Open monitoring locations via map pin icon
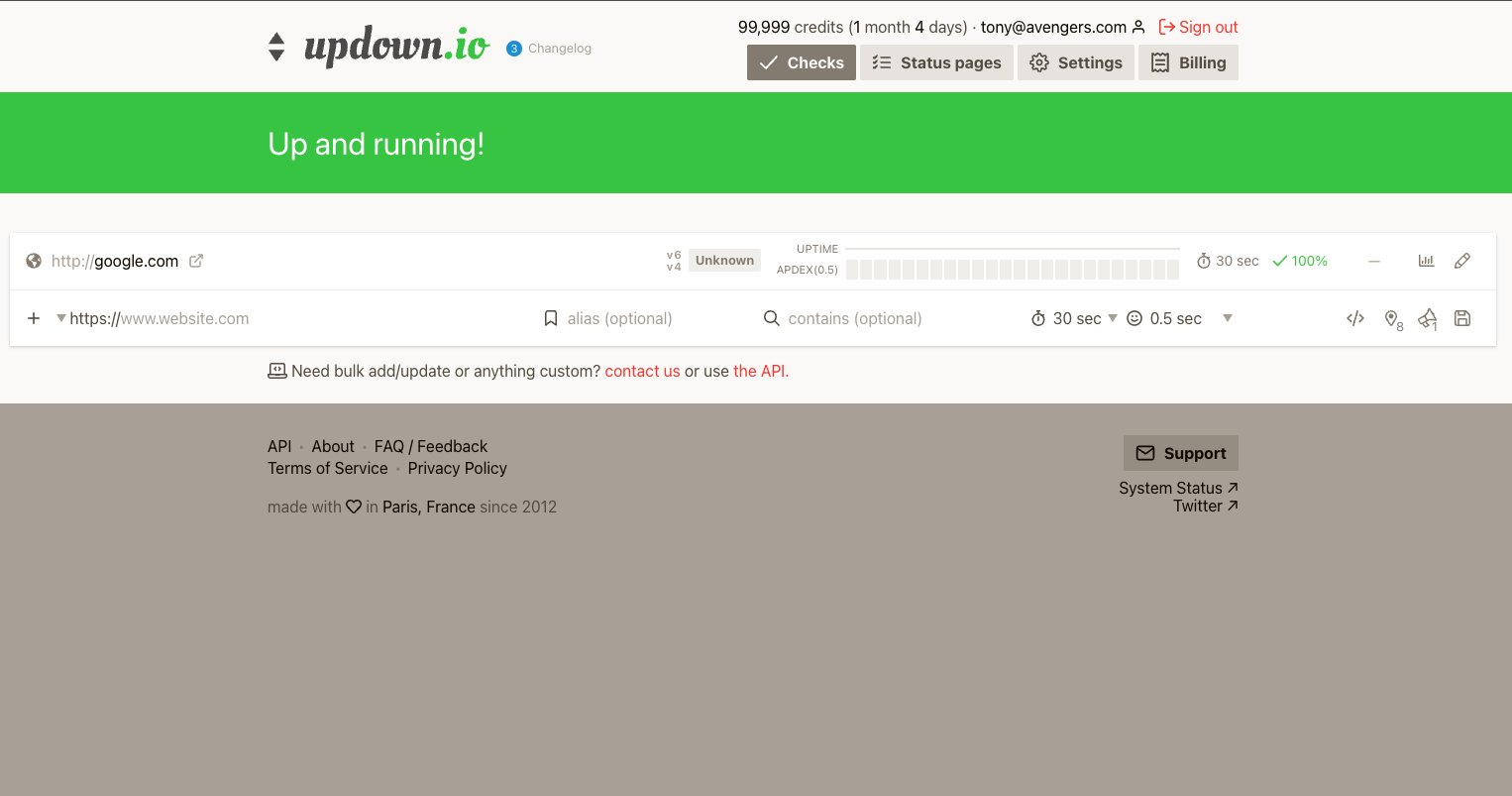The image size is (1512, 796). 1392,318
